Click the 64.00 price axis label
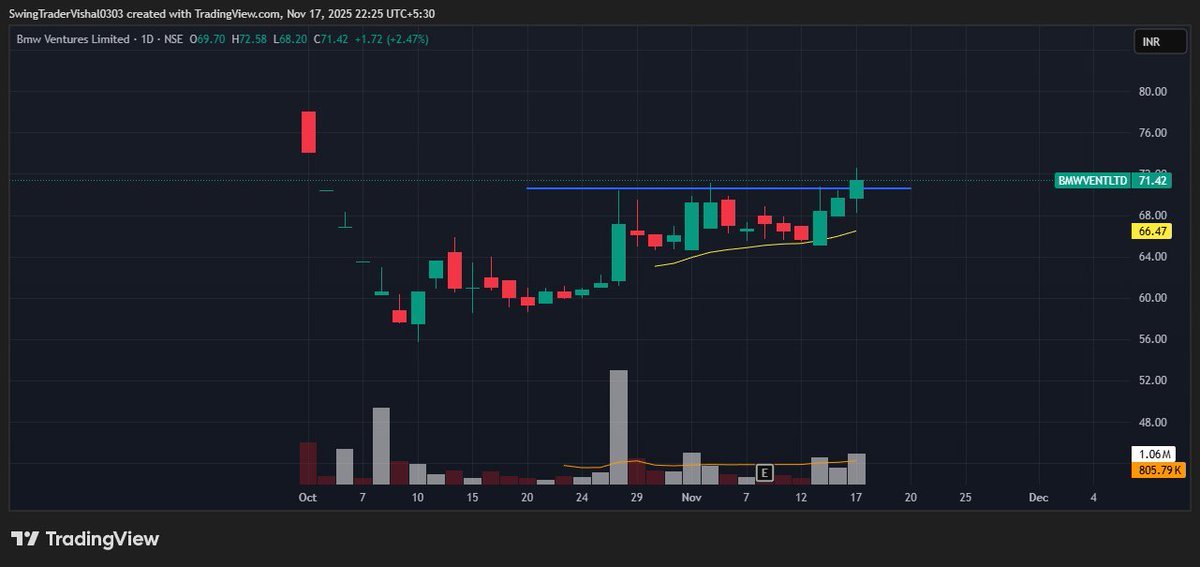The width and height of the screenshot is (1200, 567). tap(1153, 256)
